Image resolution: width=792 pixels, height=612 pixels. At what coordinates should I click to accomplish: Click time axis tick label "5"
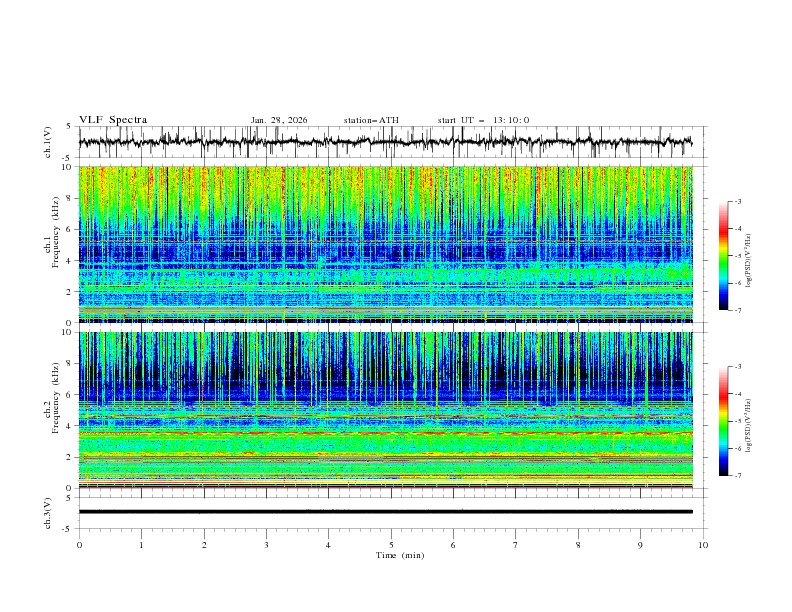(x=391, y=545)
